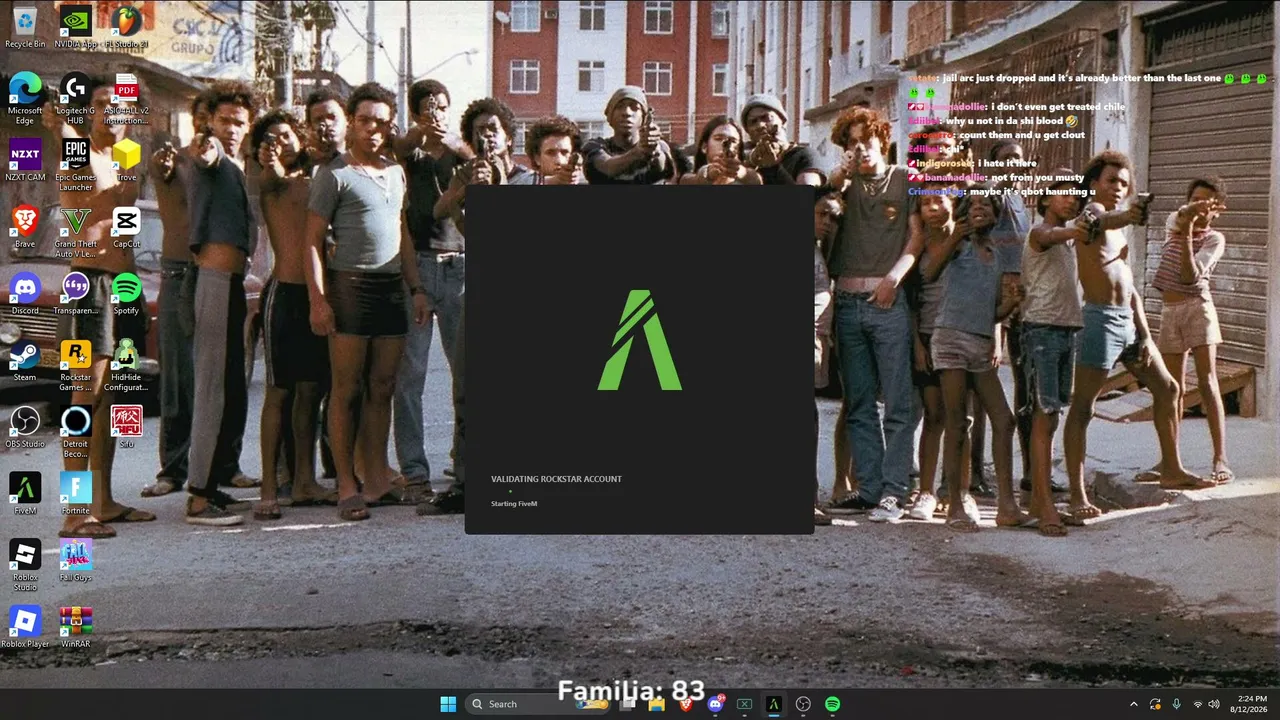Click the microphone tray icon

[x=1176, y=704]
